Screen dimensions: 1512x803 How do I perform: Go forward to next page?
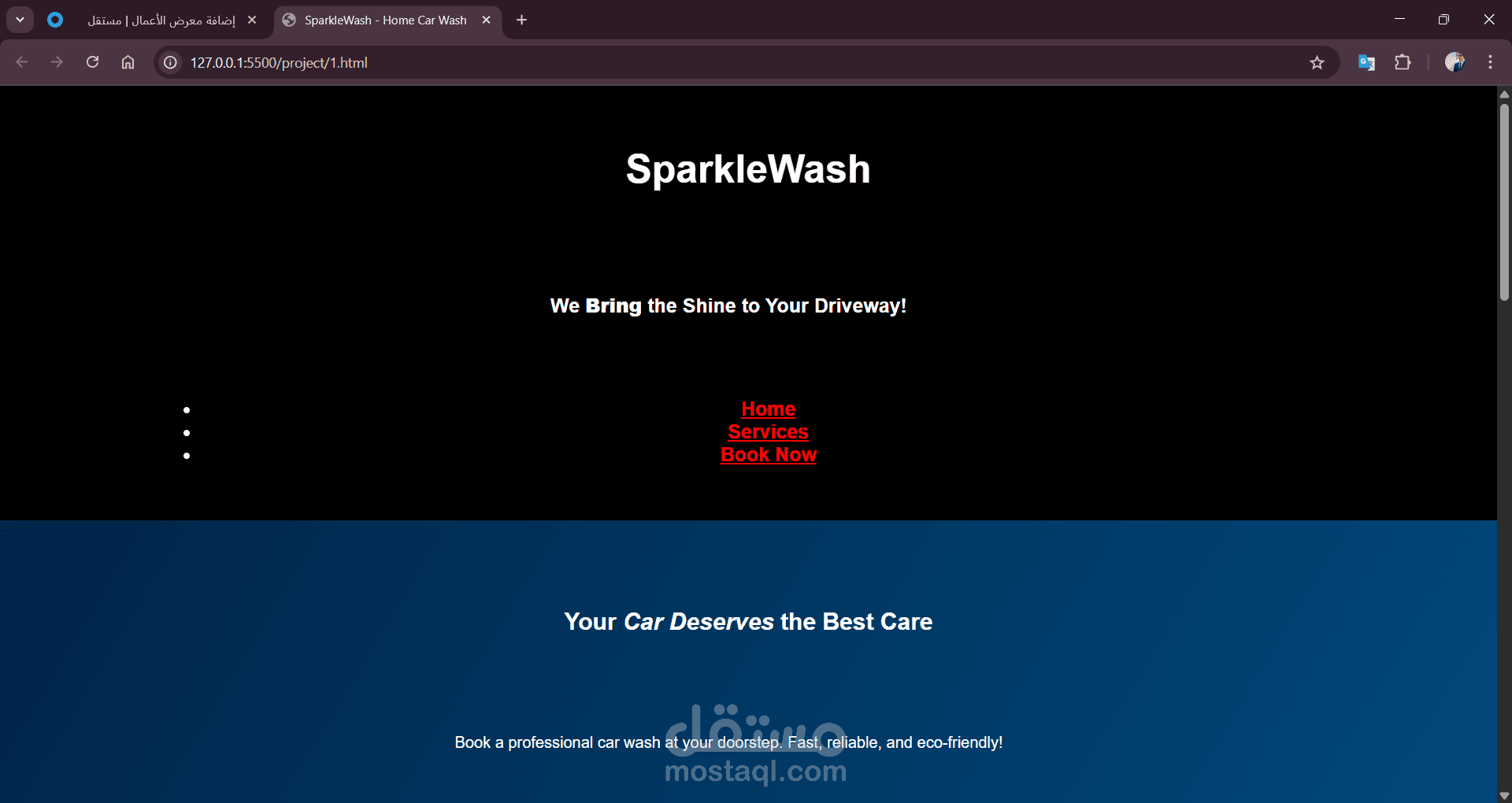tap(57, 62)
